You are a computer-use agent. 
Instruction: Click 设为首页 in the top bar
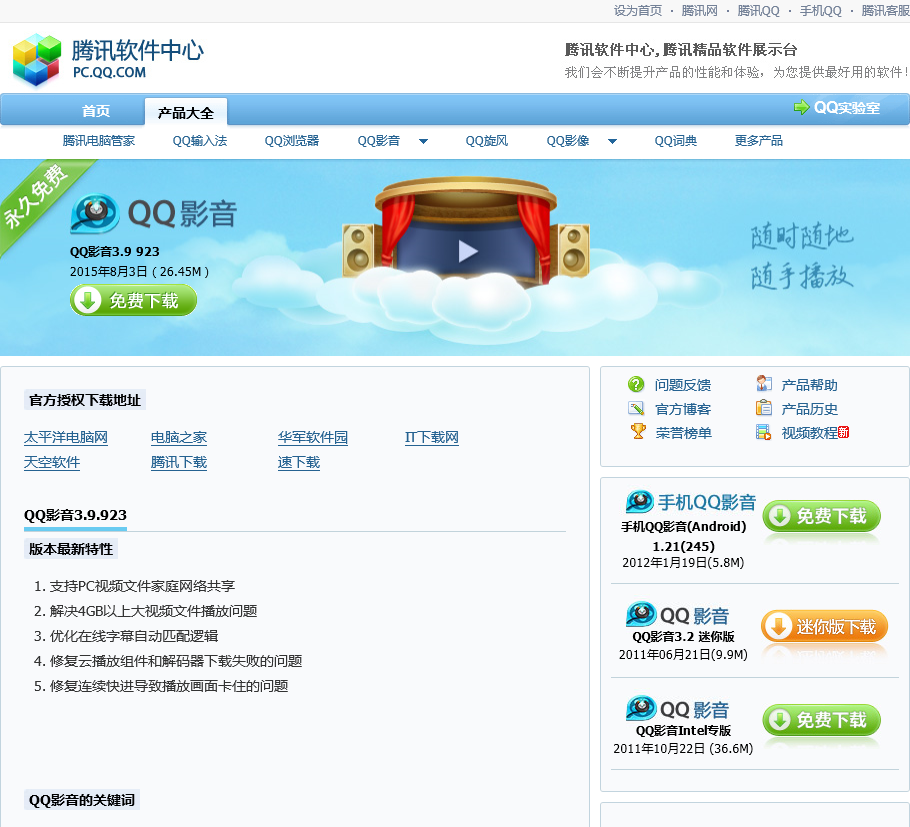(638, 10)
